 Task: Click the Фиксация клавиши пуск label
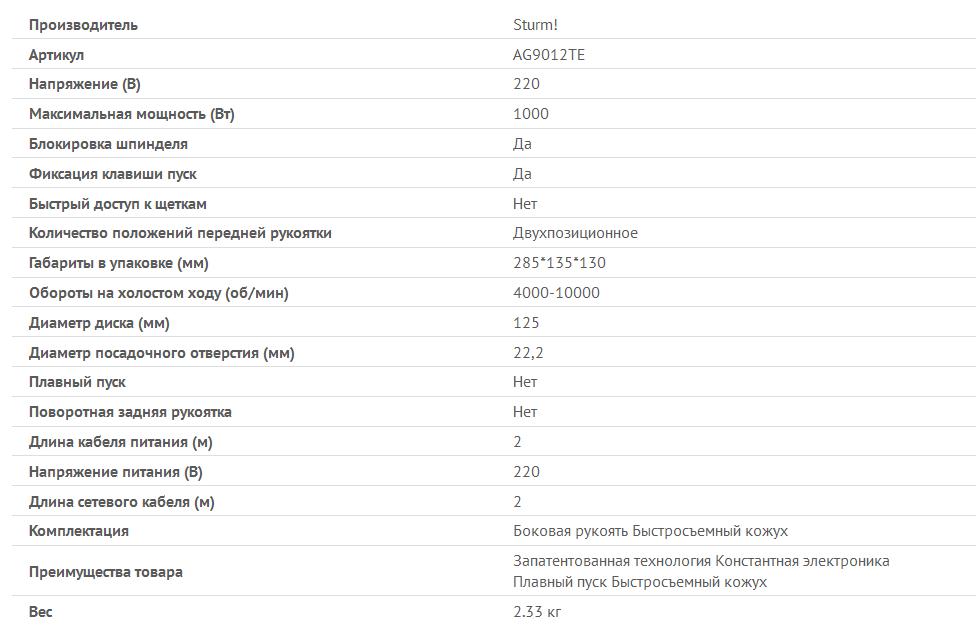click(x=112, y=174)
